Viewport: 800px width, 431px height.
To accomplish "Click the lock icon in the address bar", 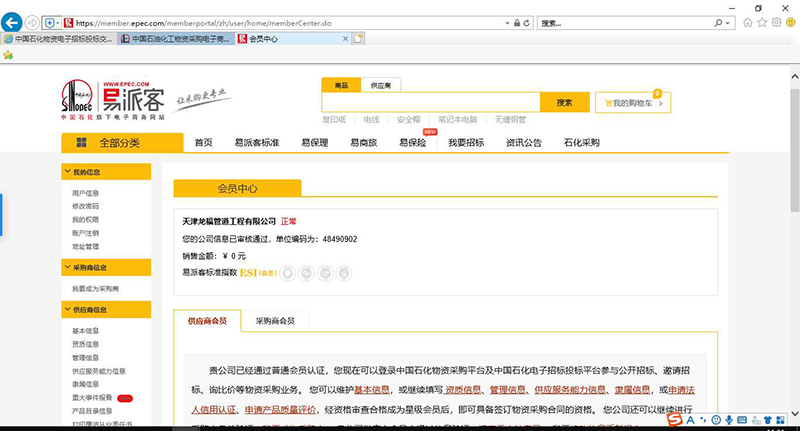I will coord(517,23).
